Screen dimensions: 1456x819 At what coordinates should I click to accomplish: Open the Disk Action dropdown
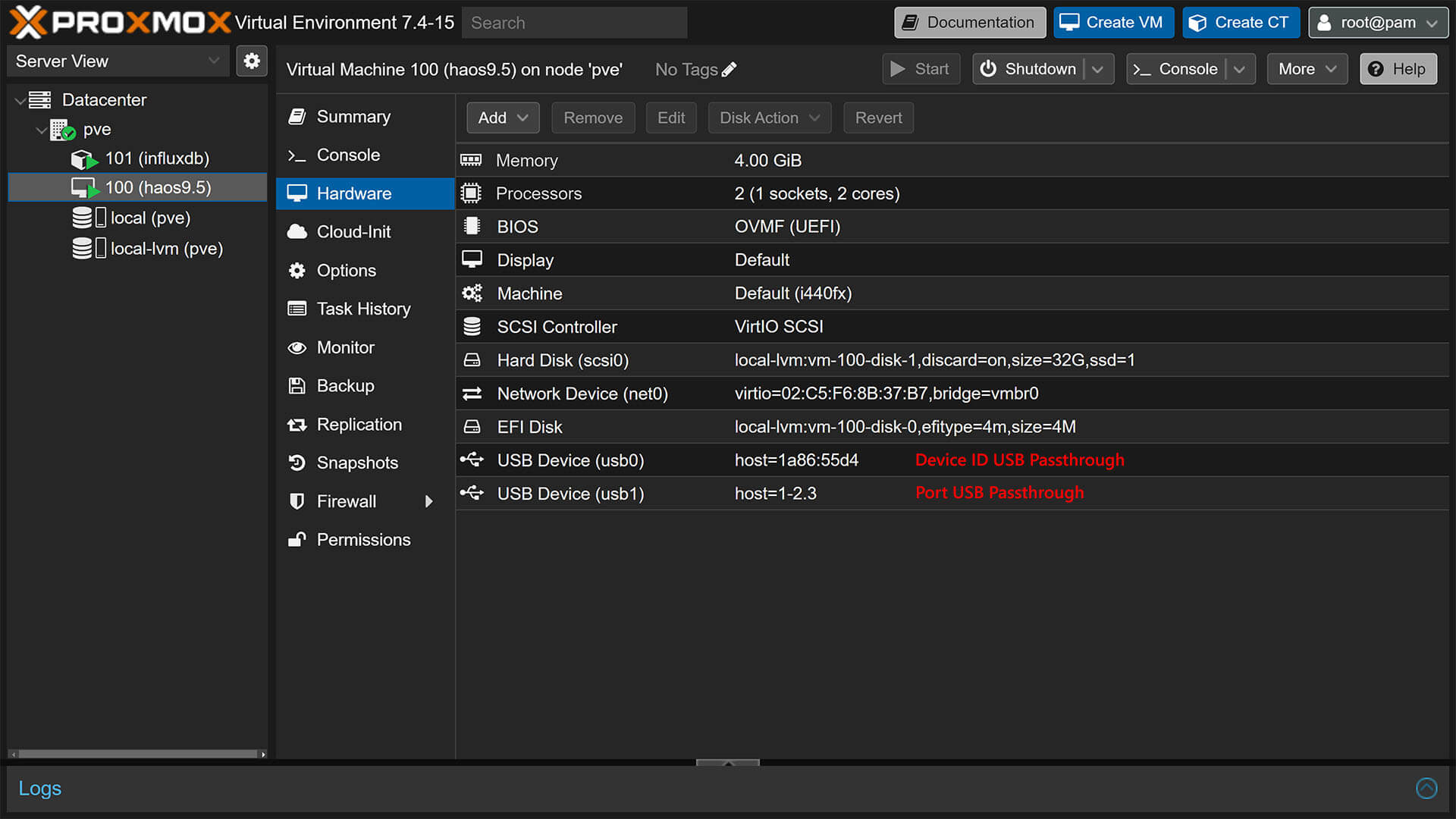point(769,118)
